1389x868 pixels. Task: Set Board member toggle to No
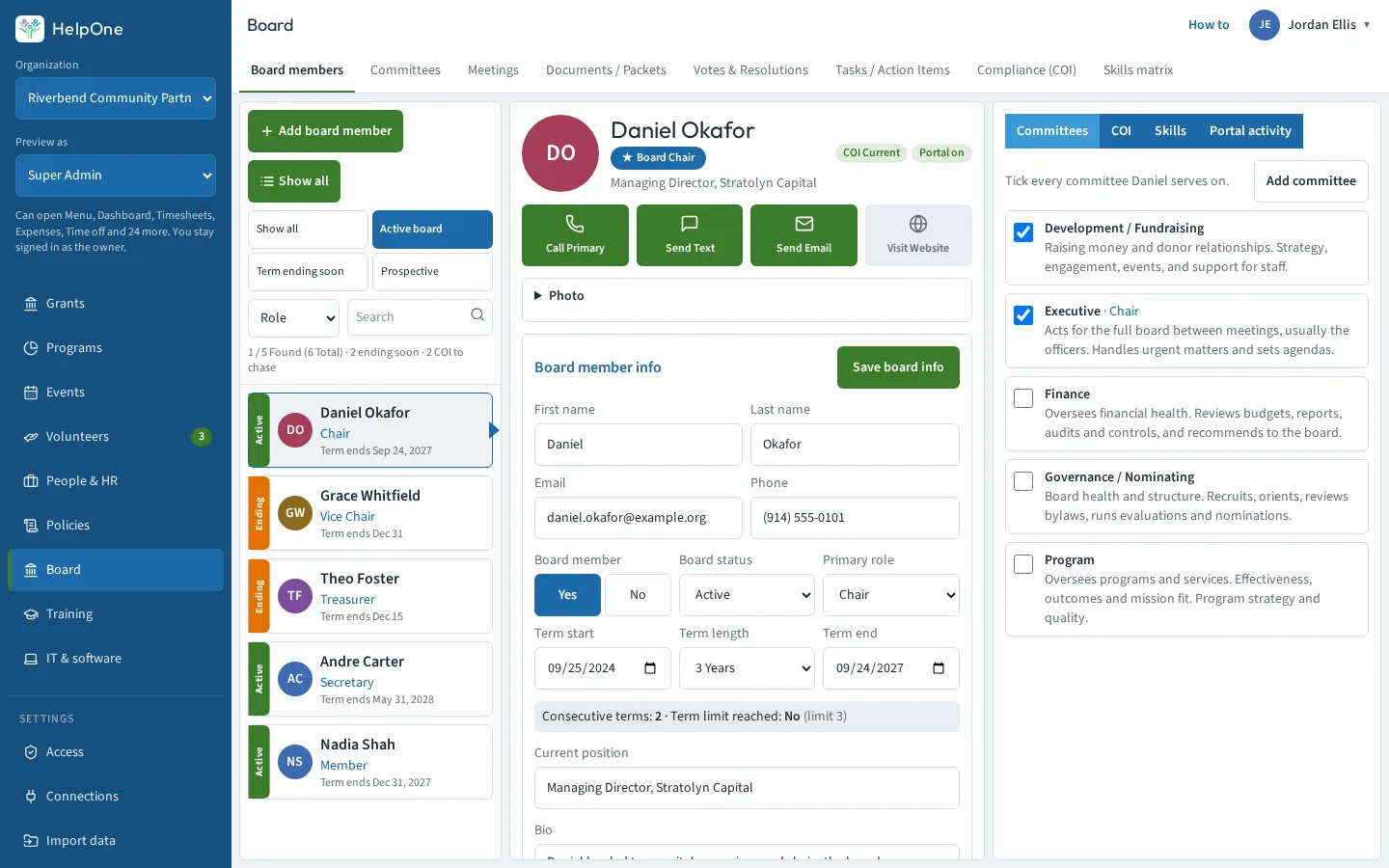[638, 595]
